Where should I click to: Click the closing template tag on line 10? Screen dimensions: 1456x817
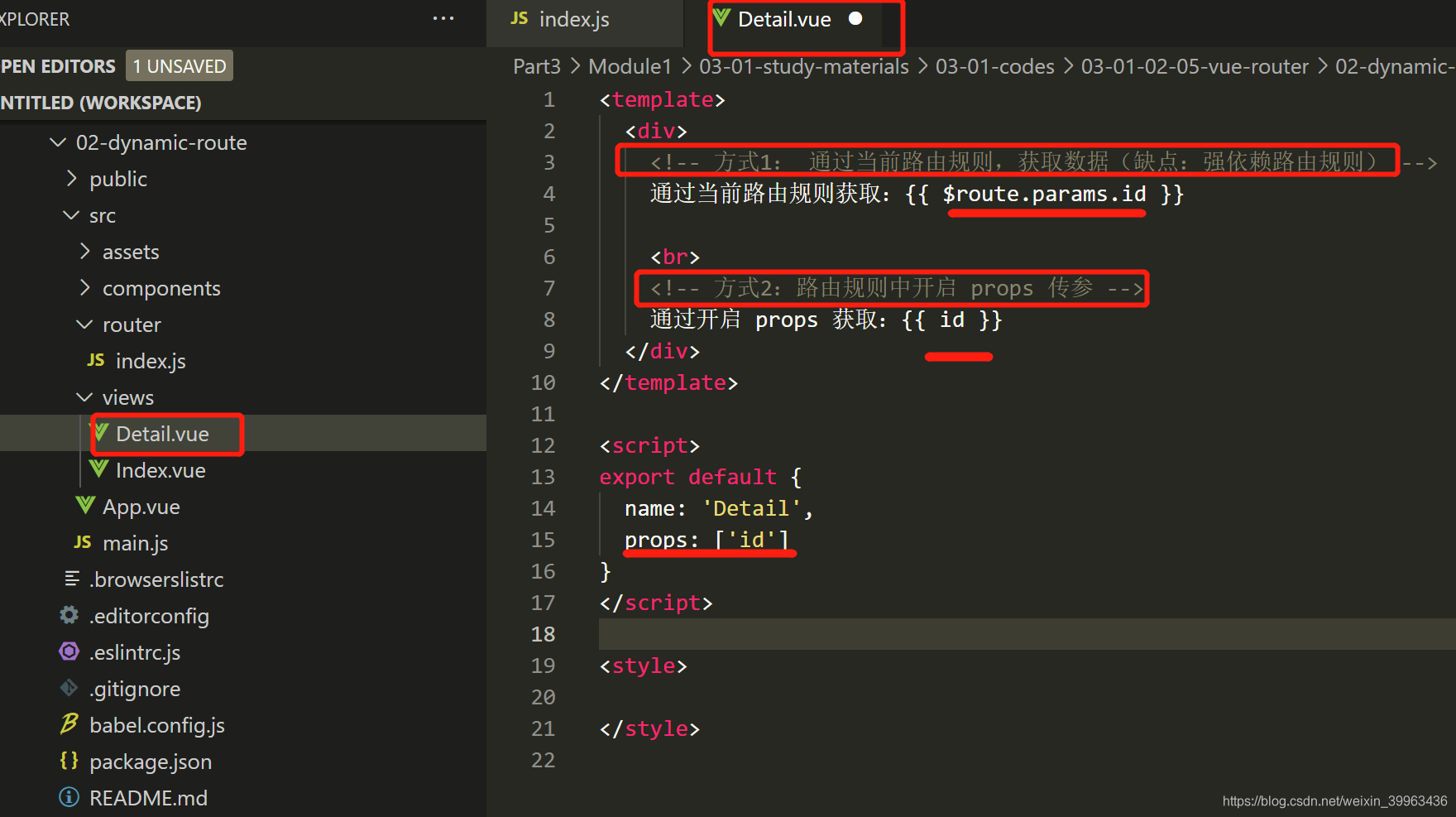click(x=668, y=382)
